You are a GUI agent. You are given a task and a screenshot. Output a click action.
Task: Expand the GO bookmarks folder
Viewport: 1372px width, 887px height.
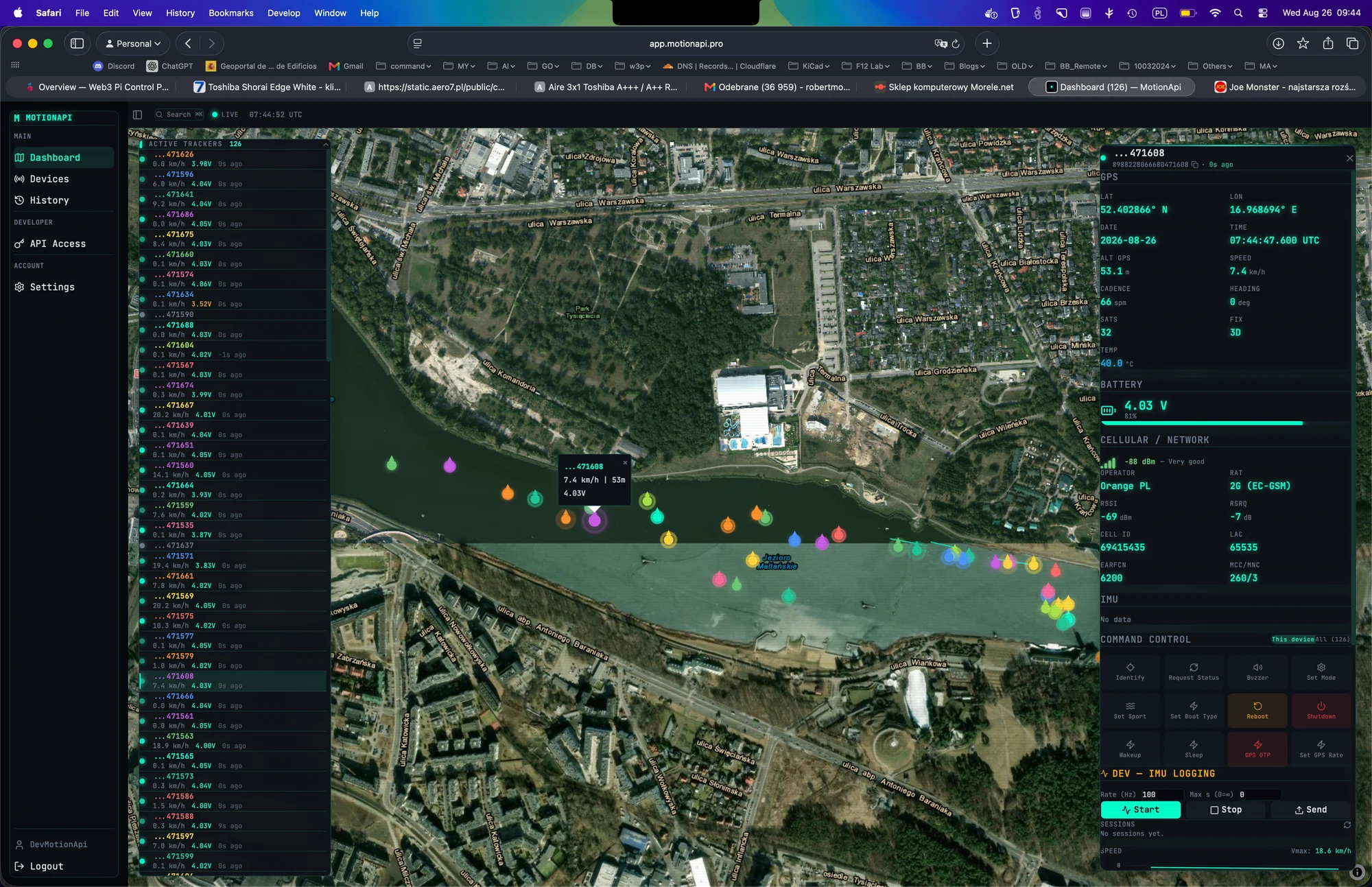tap(543, 66)
